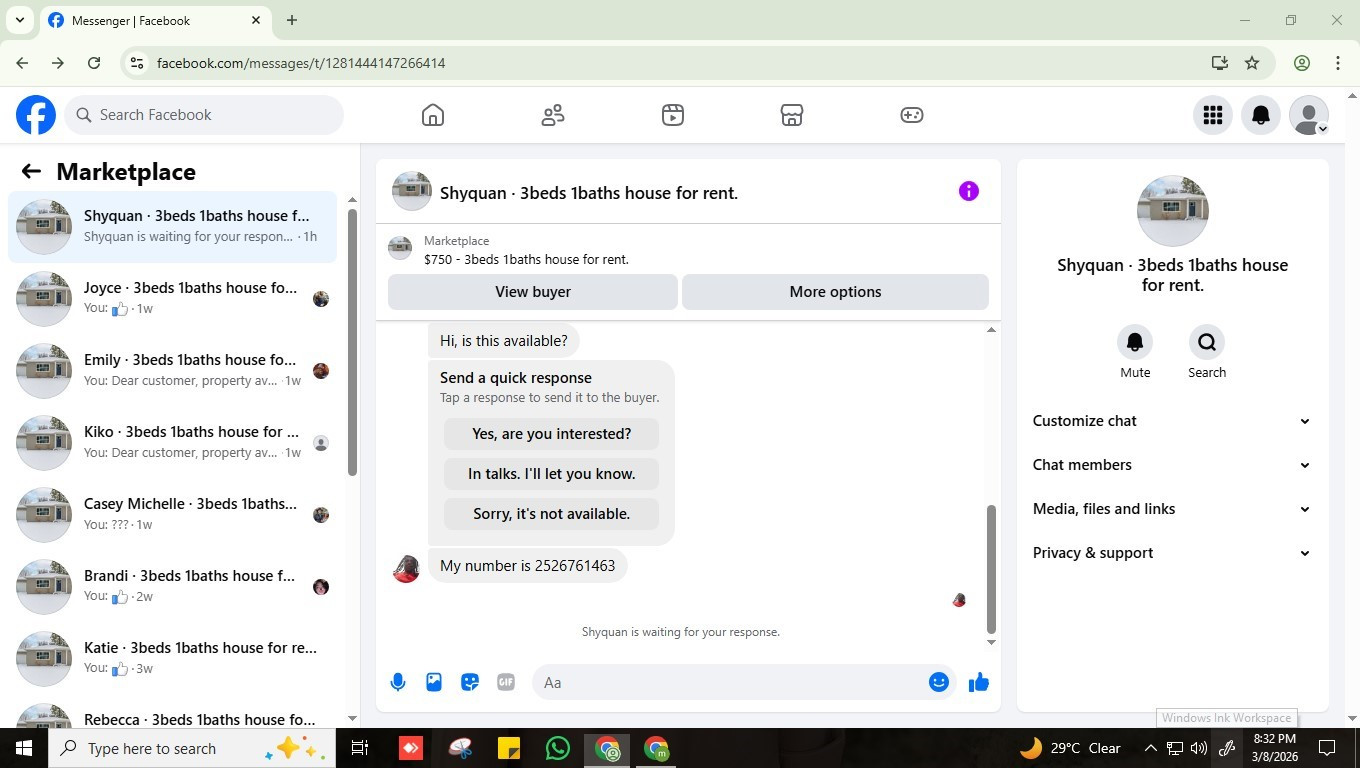
Task: Open the tab search dropdown arrow
Action: 19,20
